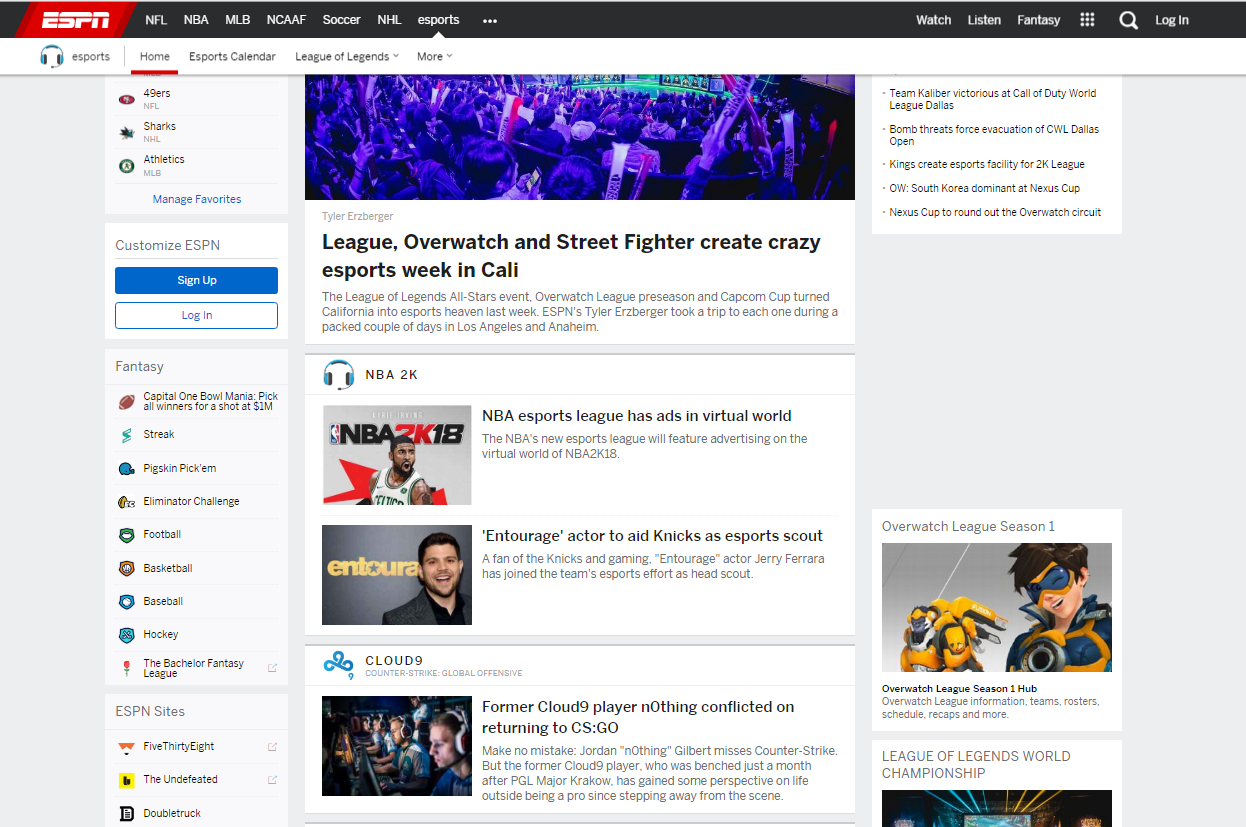This screenshot has width=1246, height=827.
Task: Click the Watch link
Action: [934, 20]
